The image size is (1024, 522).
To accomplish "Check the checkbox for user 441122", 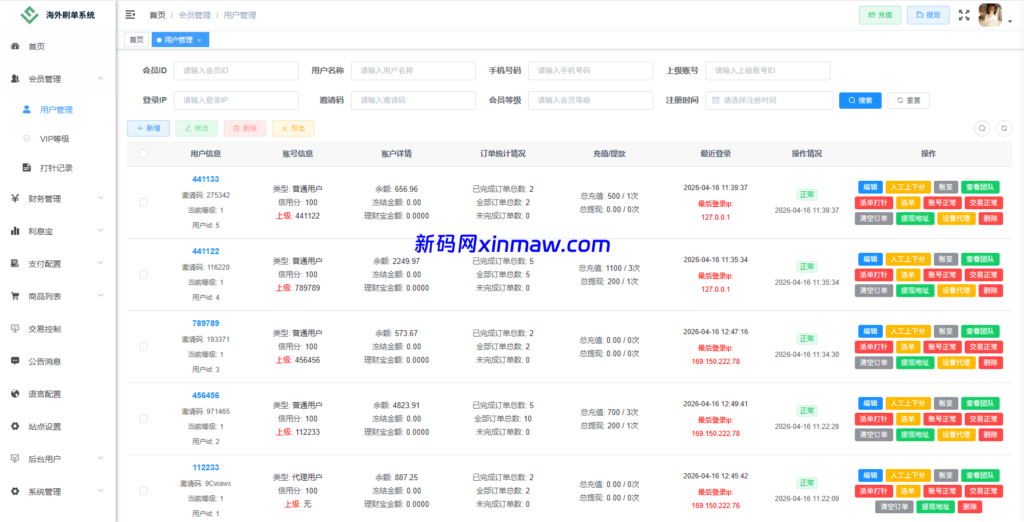I will coord(144,274).
